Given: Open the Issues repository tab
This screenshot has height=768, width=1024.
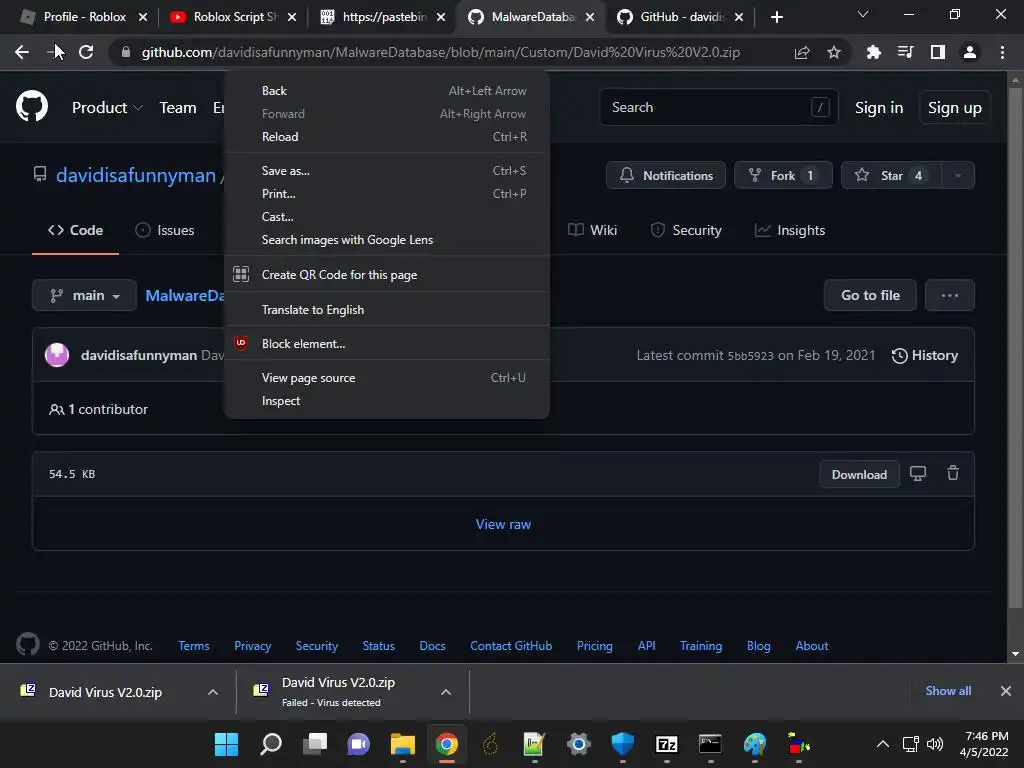Looking at the screenshot, I should 165,230.
